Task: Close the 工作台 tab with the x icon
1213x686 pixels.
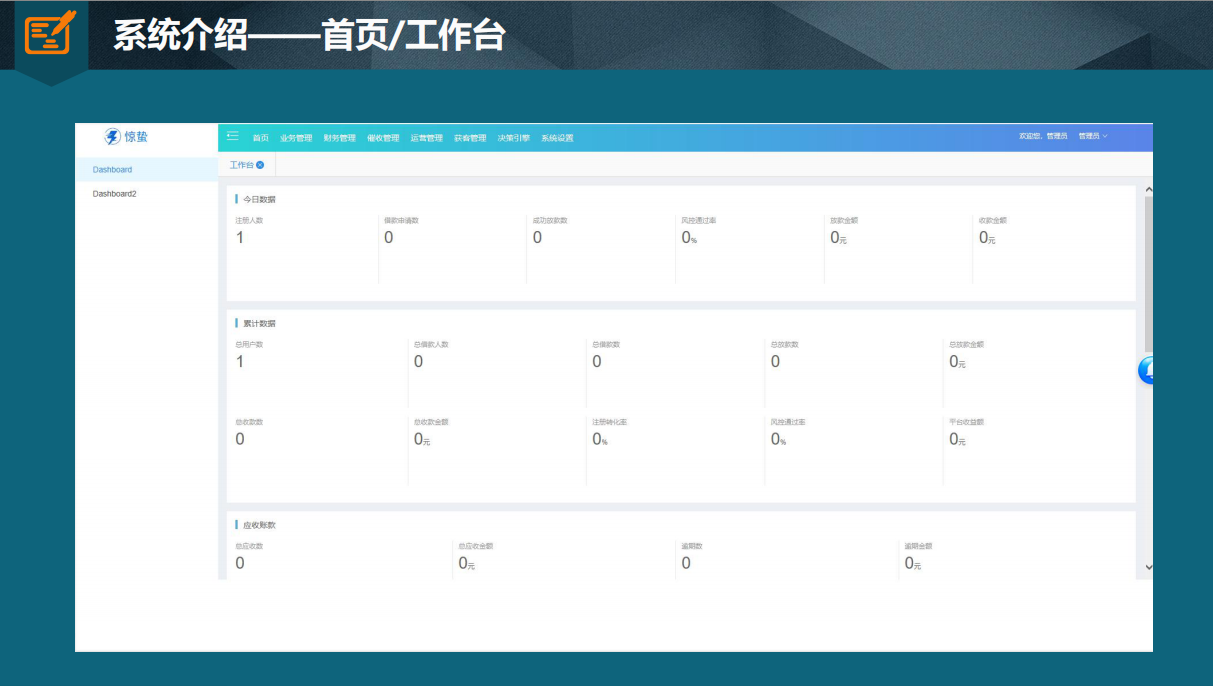Action: pos(260,165)
